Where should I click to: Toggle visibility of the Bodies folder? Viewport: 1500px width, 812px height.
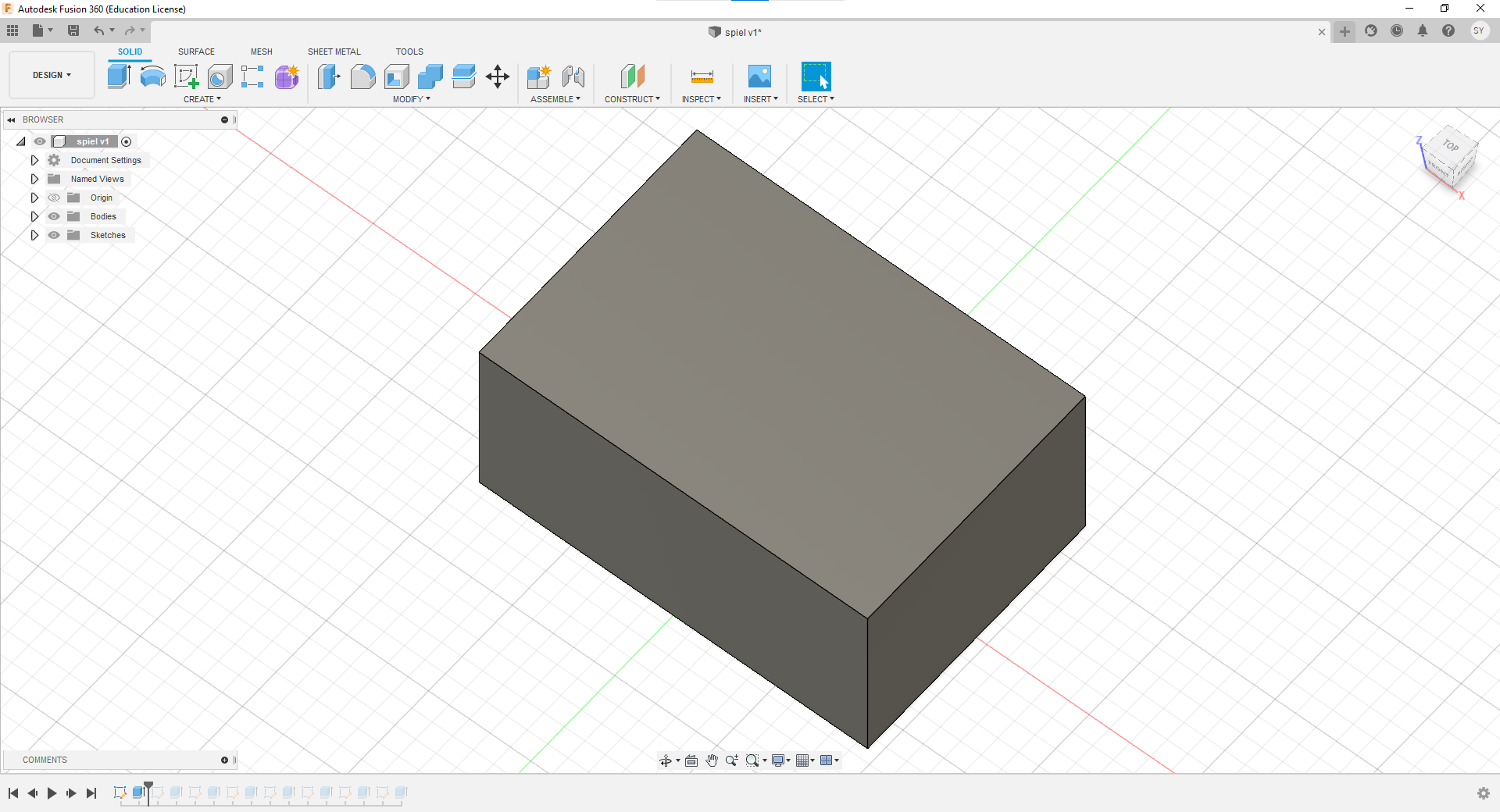click(x=53, y=216)
